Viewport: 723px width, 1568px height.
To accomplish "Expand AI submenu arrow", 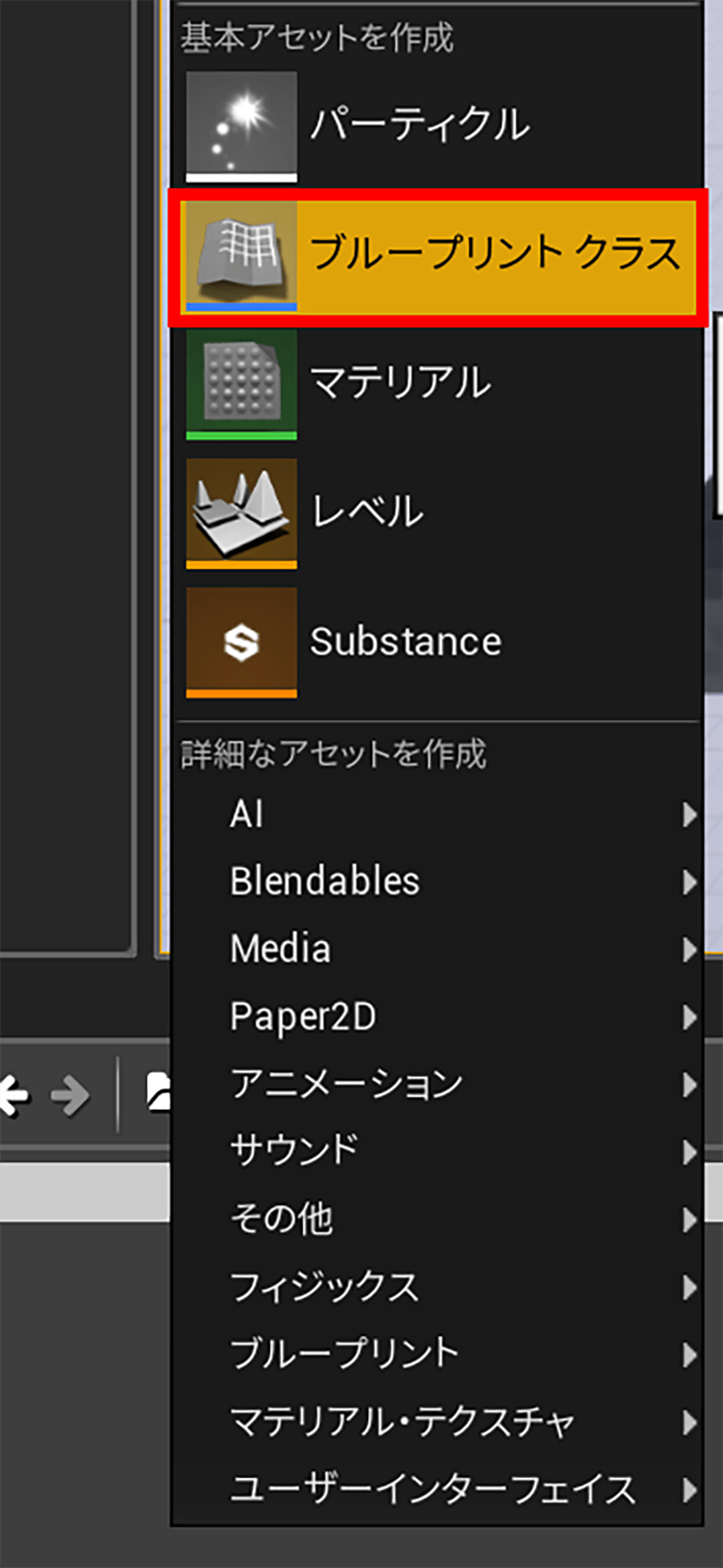I will point(689,815).
